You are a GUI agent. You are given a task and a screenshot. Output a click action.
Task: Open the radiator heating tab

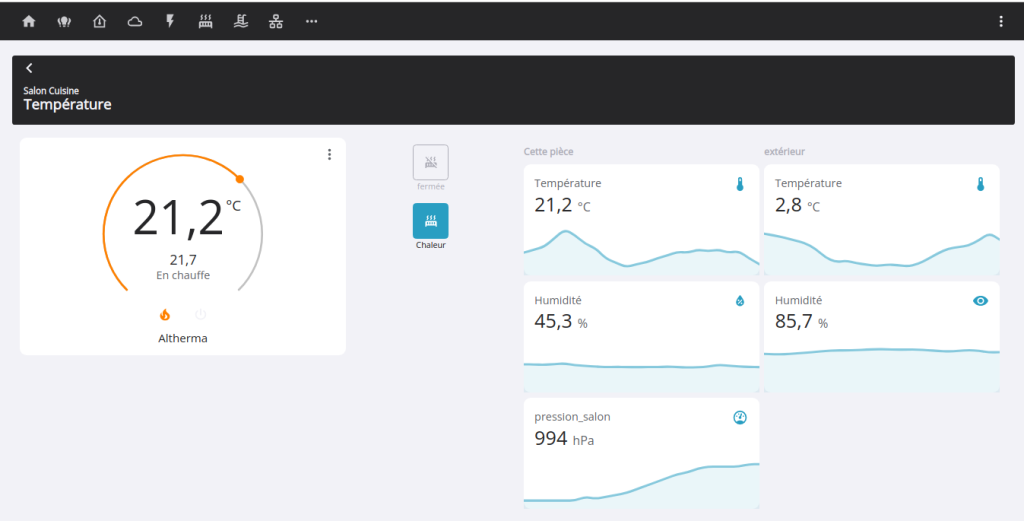(x=206, y=22)
